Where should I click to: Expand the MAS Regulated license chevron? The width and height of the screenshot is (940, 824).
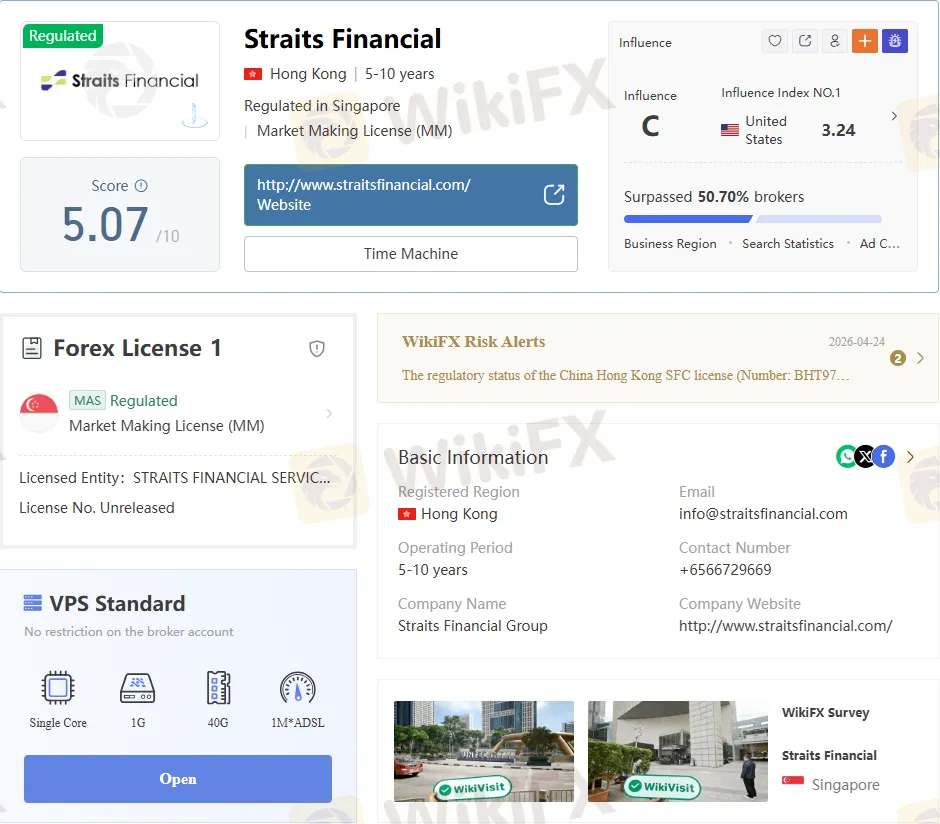point(329,413)
